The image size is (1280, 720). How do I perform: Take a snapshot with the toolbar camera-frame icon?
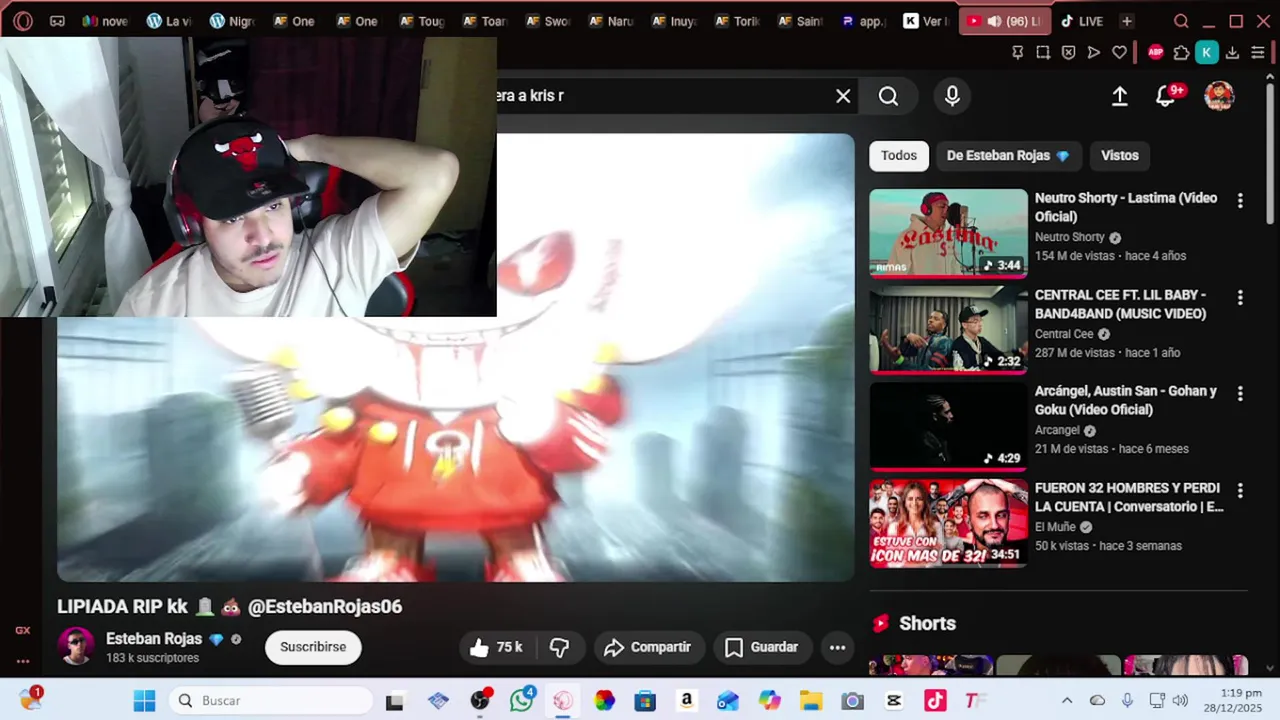(x=1043, y=53)
